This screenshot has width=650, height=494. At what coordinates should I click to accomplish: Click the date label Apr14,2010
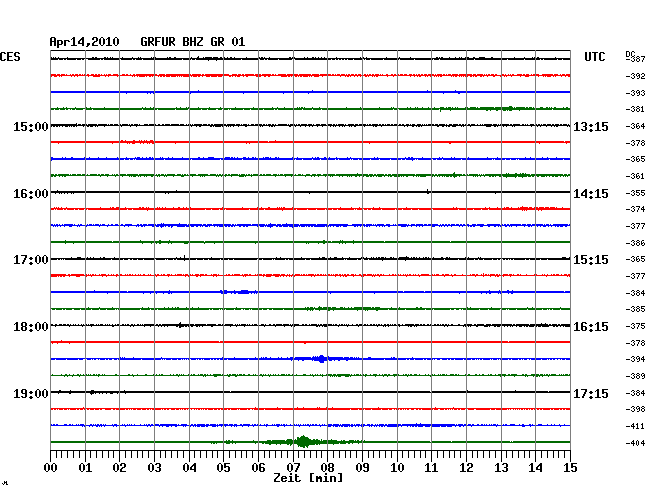pos(84,42)
